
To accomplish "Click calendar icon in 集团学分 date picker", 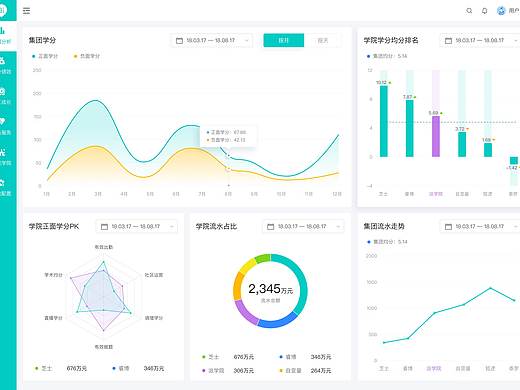I will click(x=179, y=41).
